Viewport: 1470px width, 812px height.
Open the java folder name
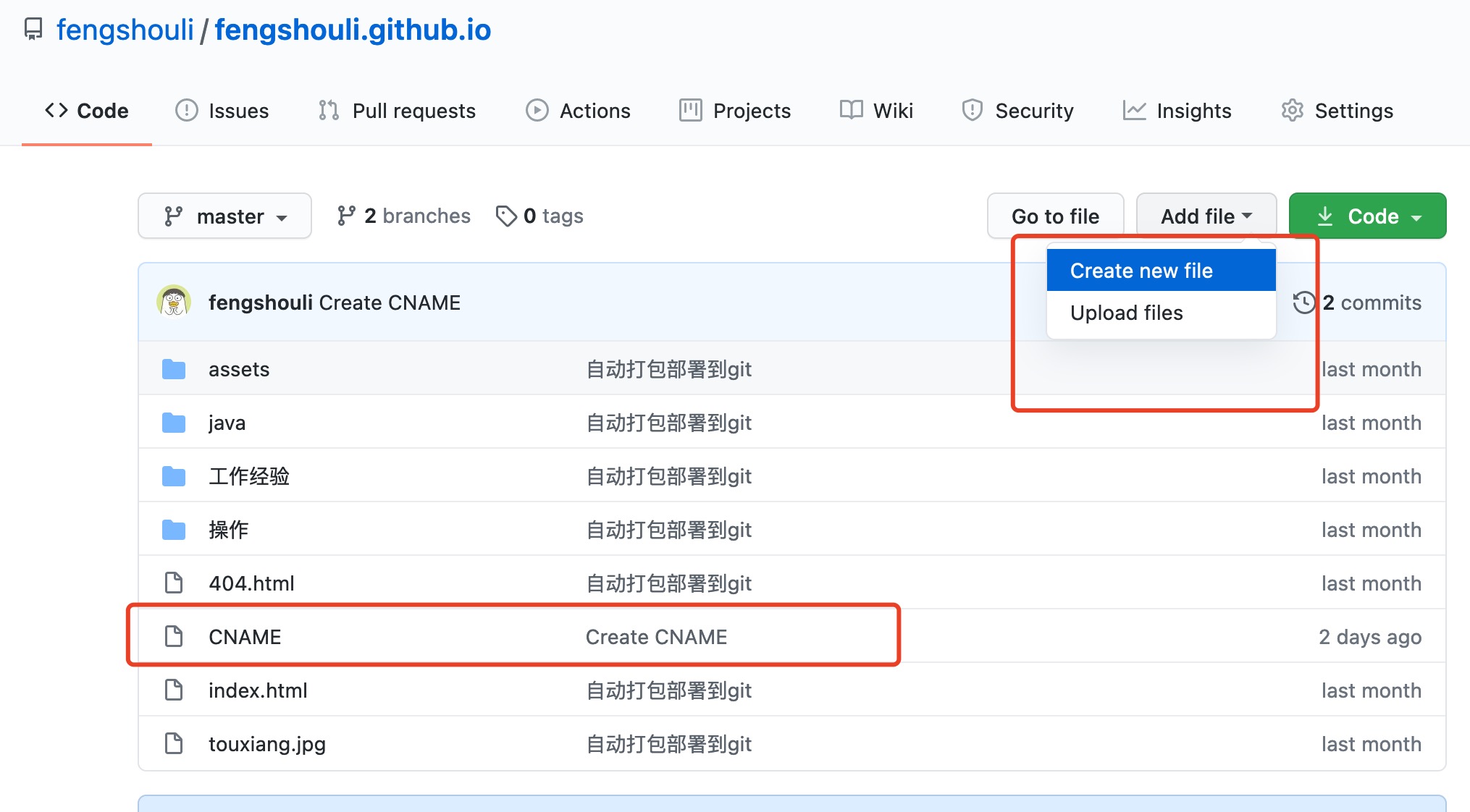click(227, 423)
